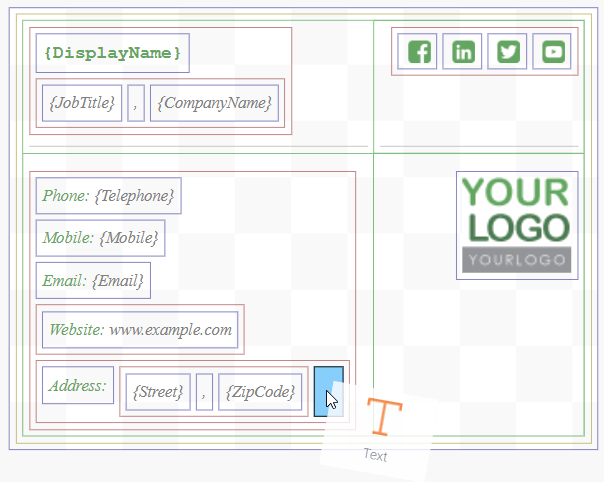Select the {DisplayName} placeholder

tap(113, 53)
